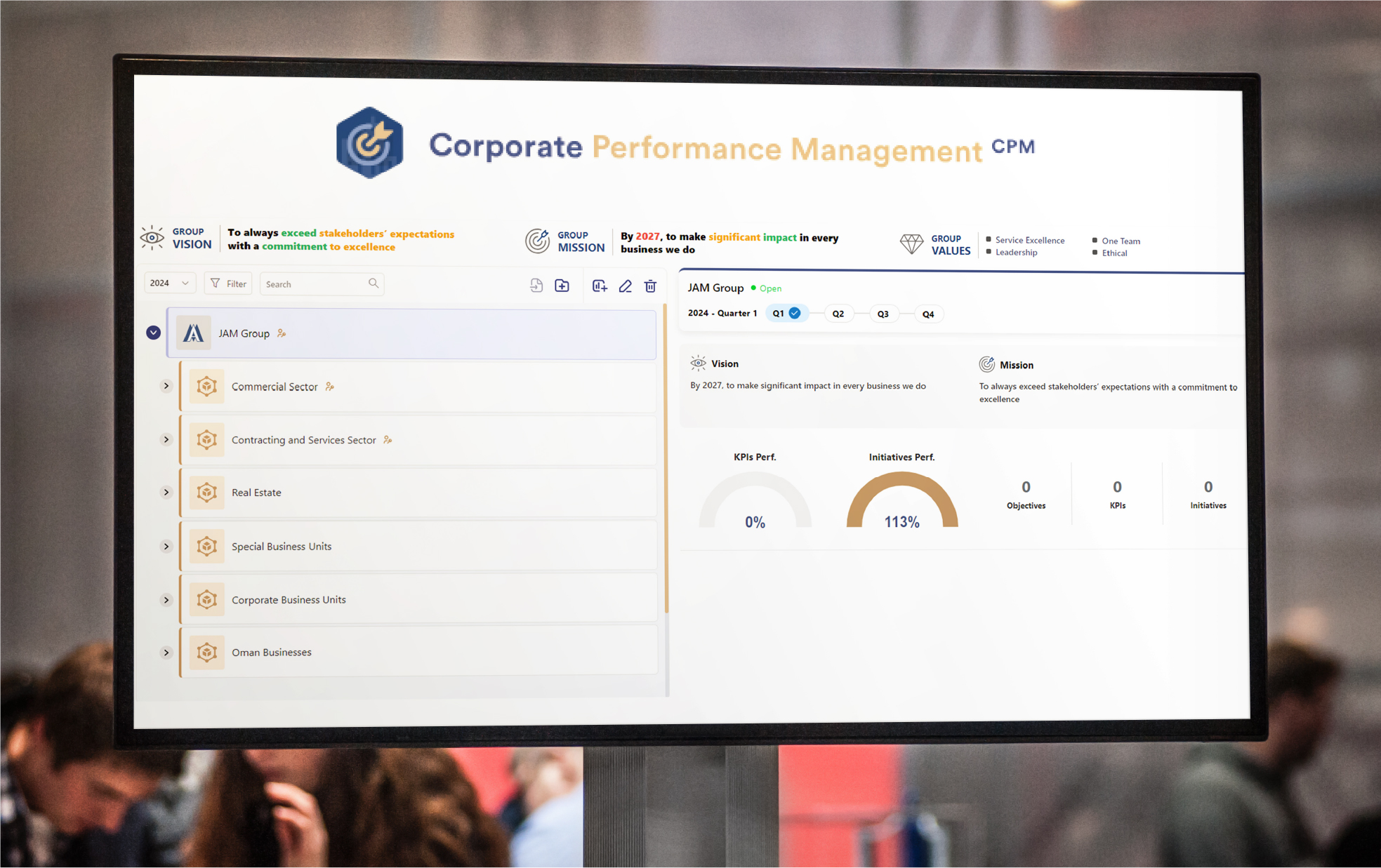
Task: Click the tree list vertical scrollbar
Action: (x=666, y=460)
